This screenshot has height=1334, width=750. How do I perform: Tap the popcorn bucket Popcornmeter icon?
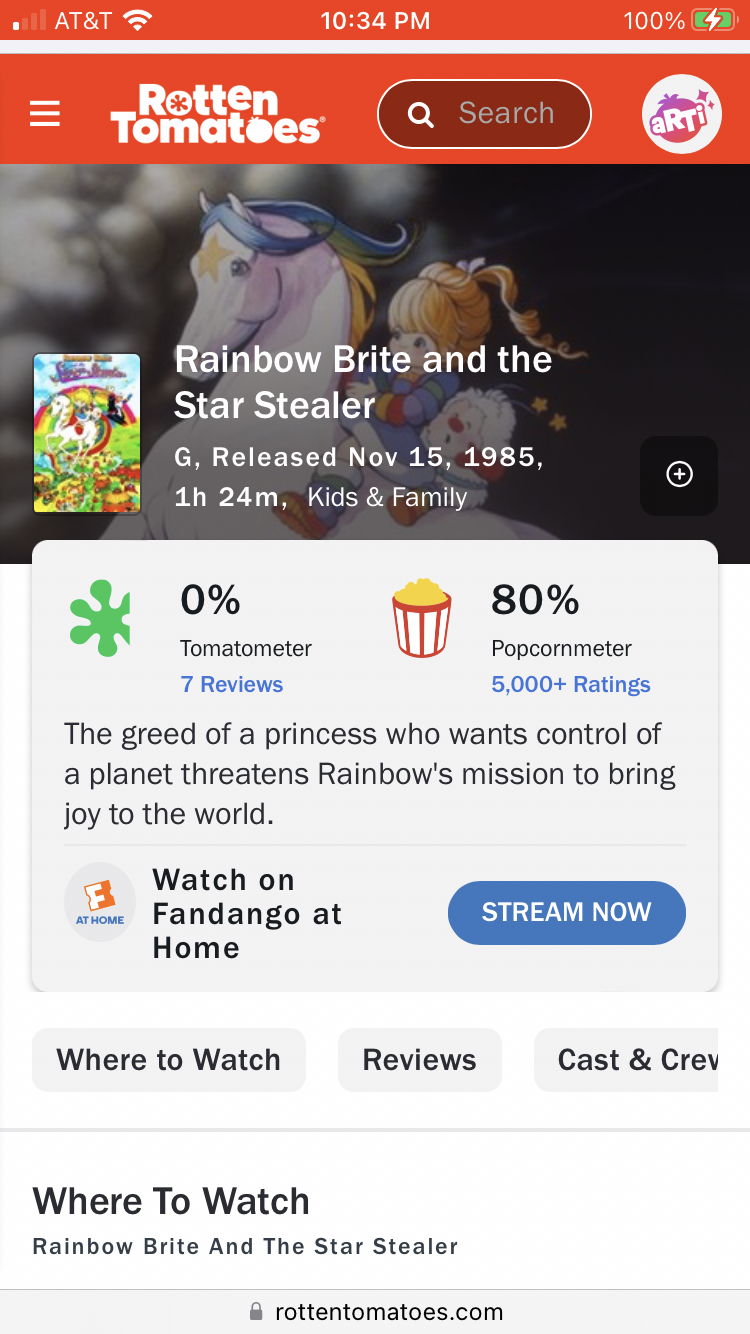tap(421, 619)
